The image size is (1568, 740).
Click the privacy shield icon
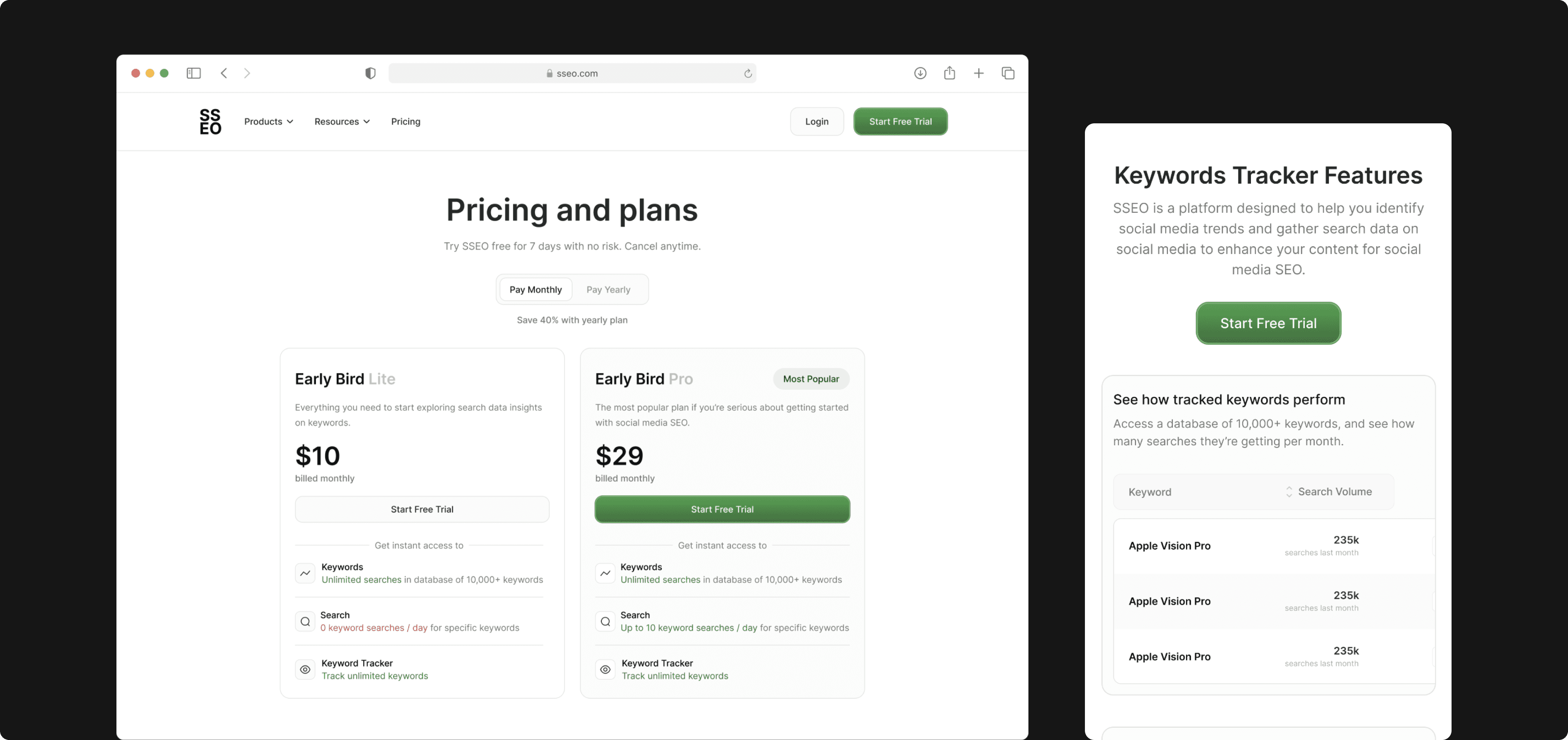pos(370,73)
